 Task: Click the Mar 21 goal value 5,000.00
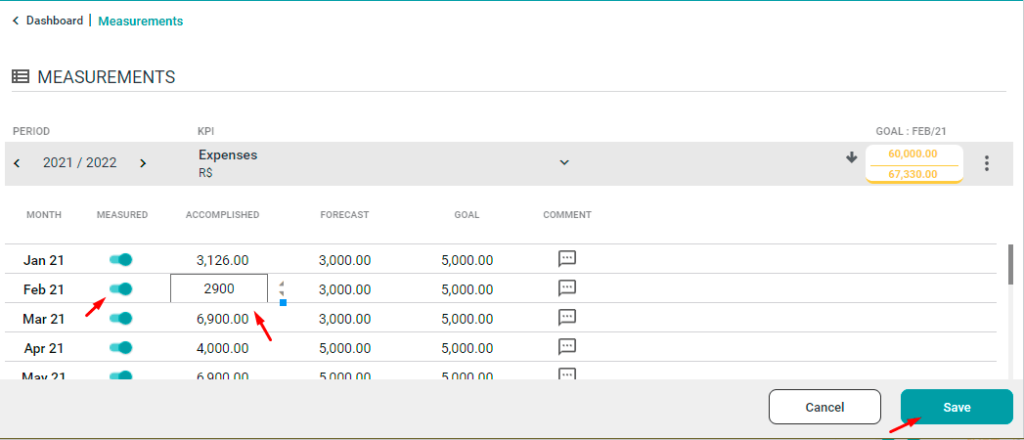tap(467, 319)
